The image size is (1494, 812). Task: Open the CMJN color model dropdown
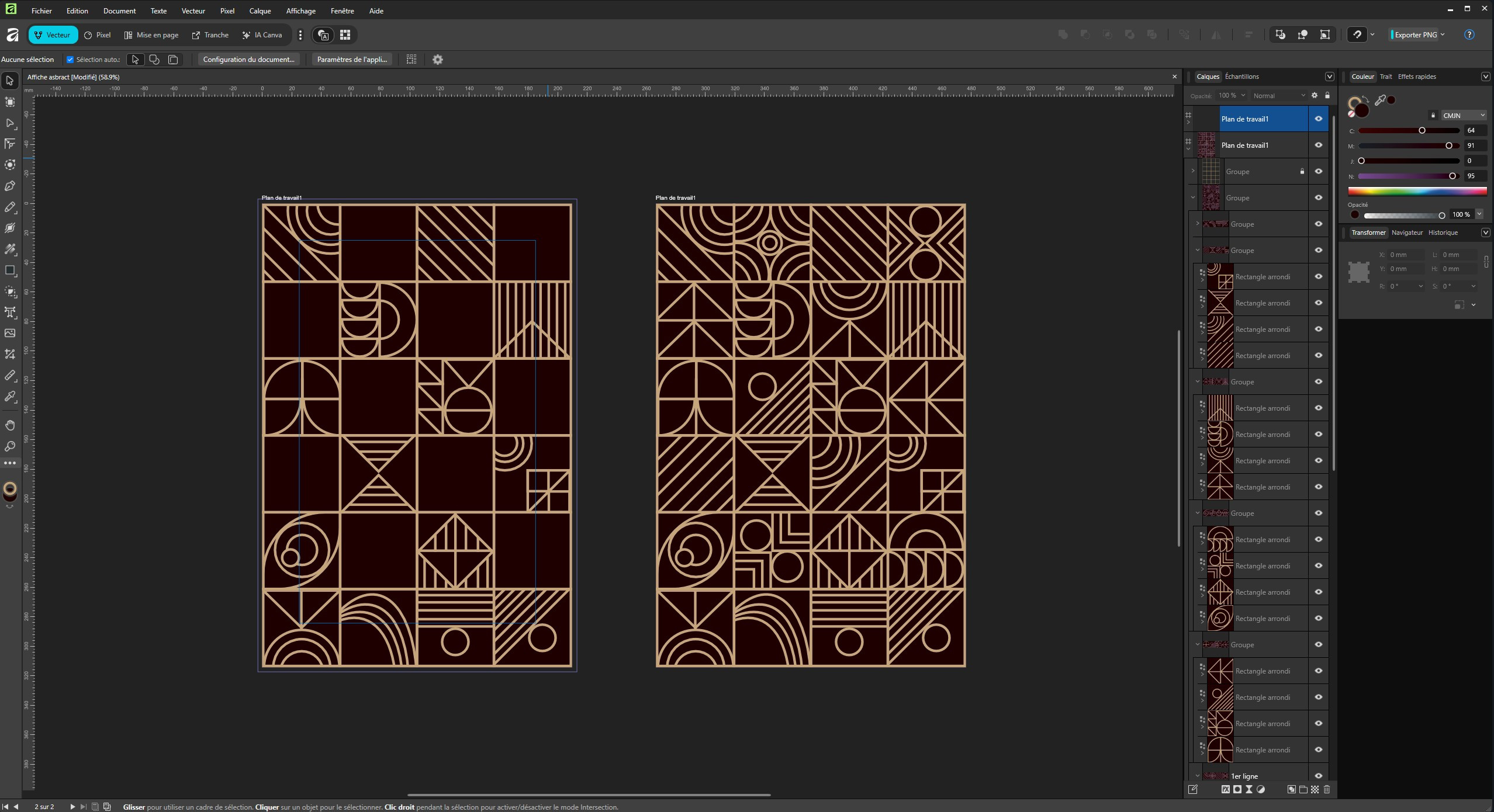point(1463,116)
